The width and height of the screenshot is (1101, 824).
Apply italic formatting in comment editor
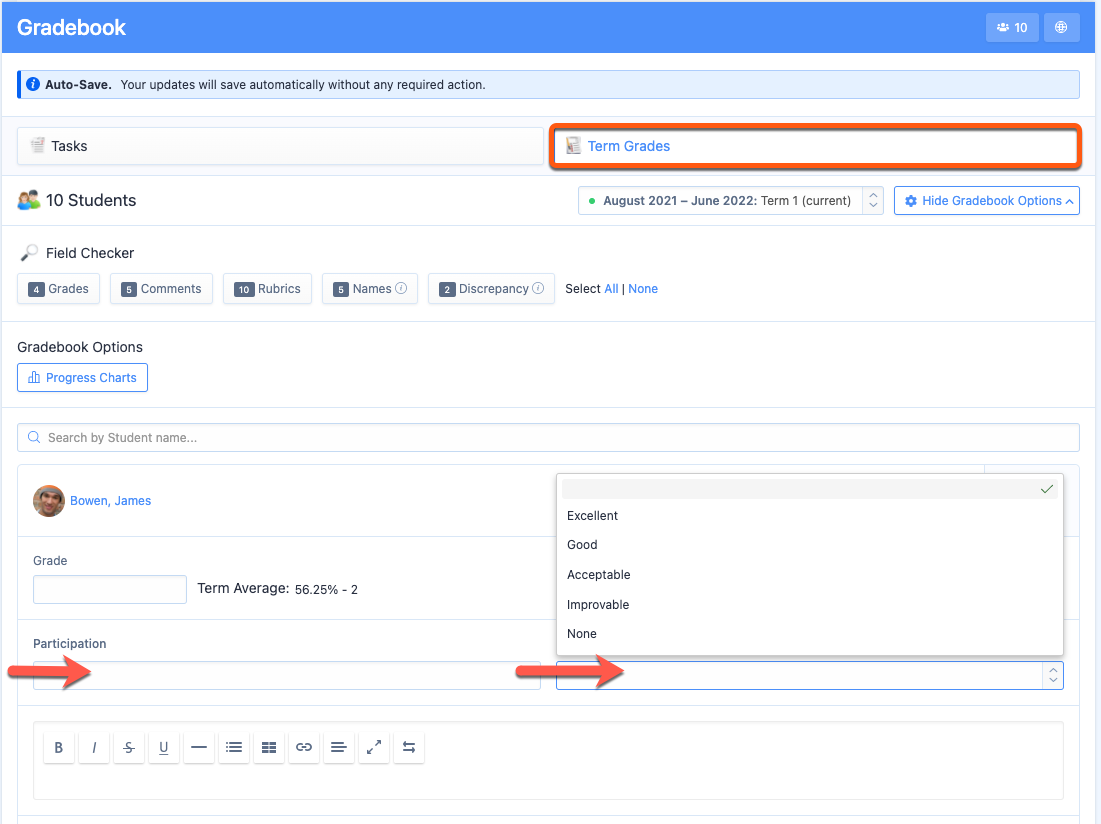94,747
